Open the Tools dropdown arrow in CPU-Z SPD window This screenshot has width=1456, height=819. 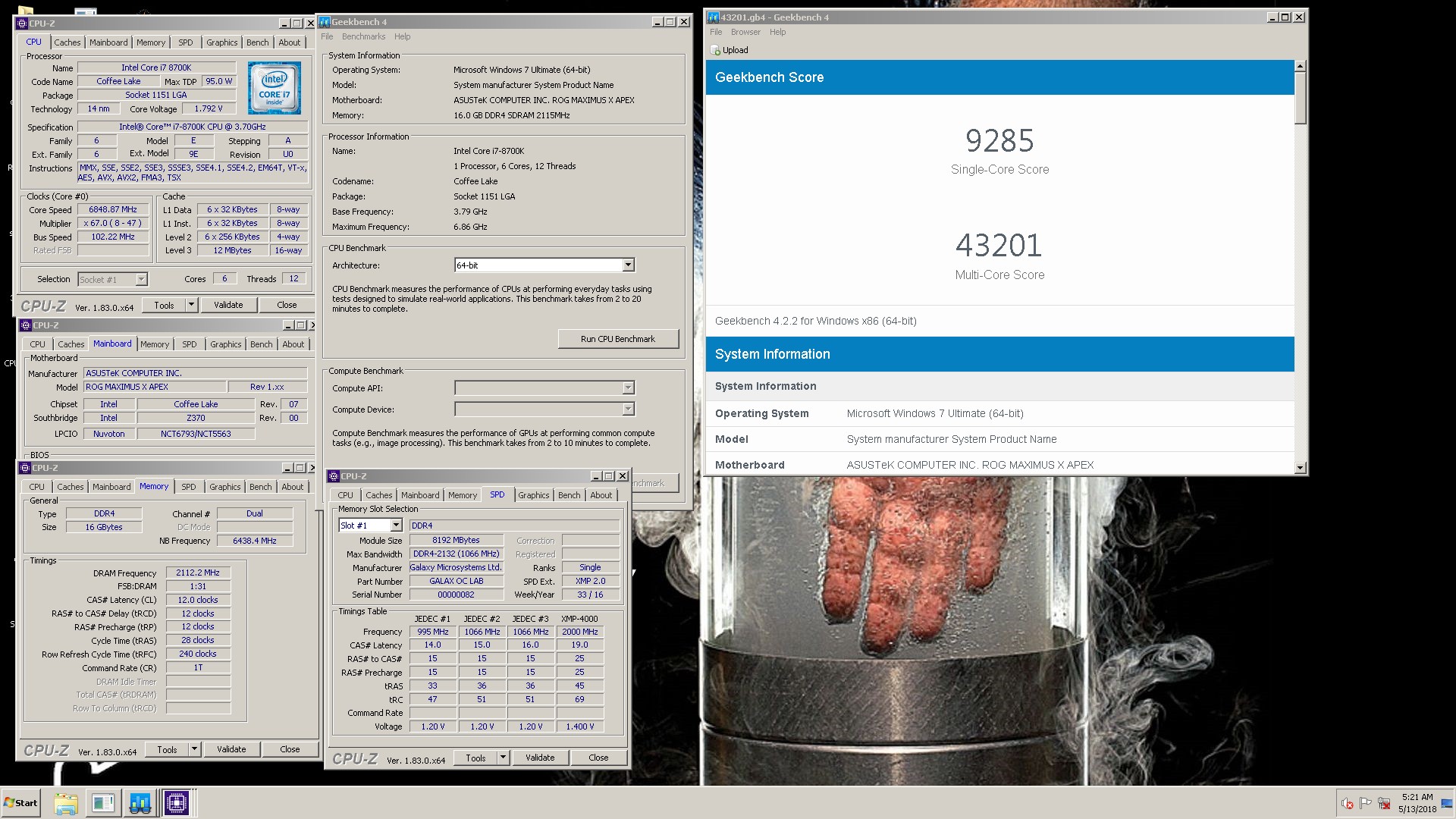[x=503, y=758]
